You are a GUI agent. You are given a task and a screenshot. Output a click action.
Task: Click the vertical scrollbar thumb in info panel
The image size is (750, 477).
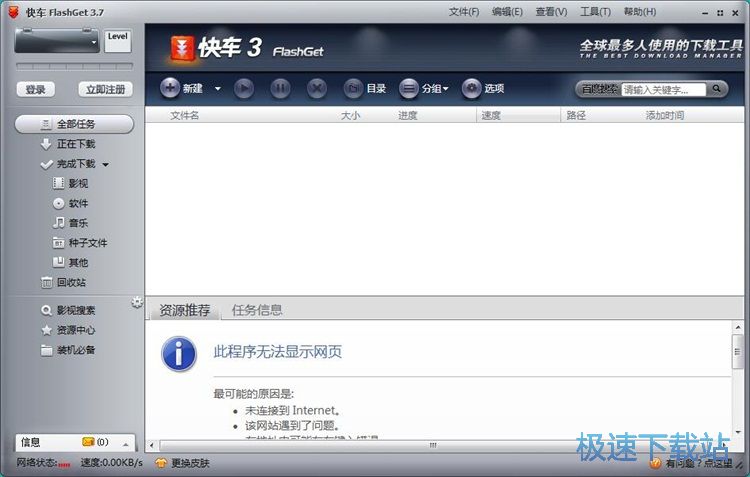[738, 352]
